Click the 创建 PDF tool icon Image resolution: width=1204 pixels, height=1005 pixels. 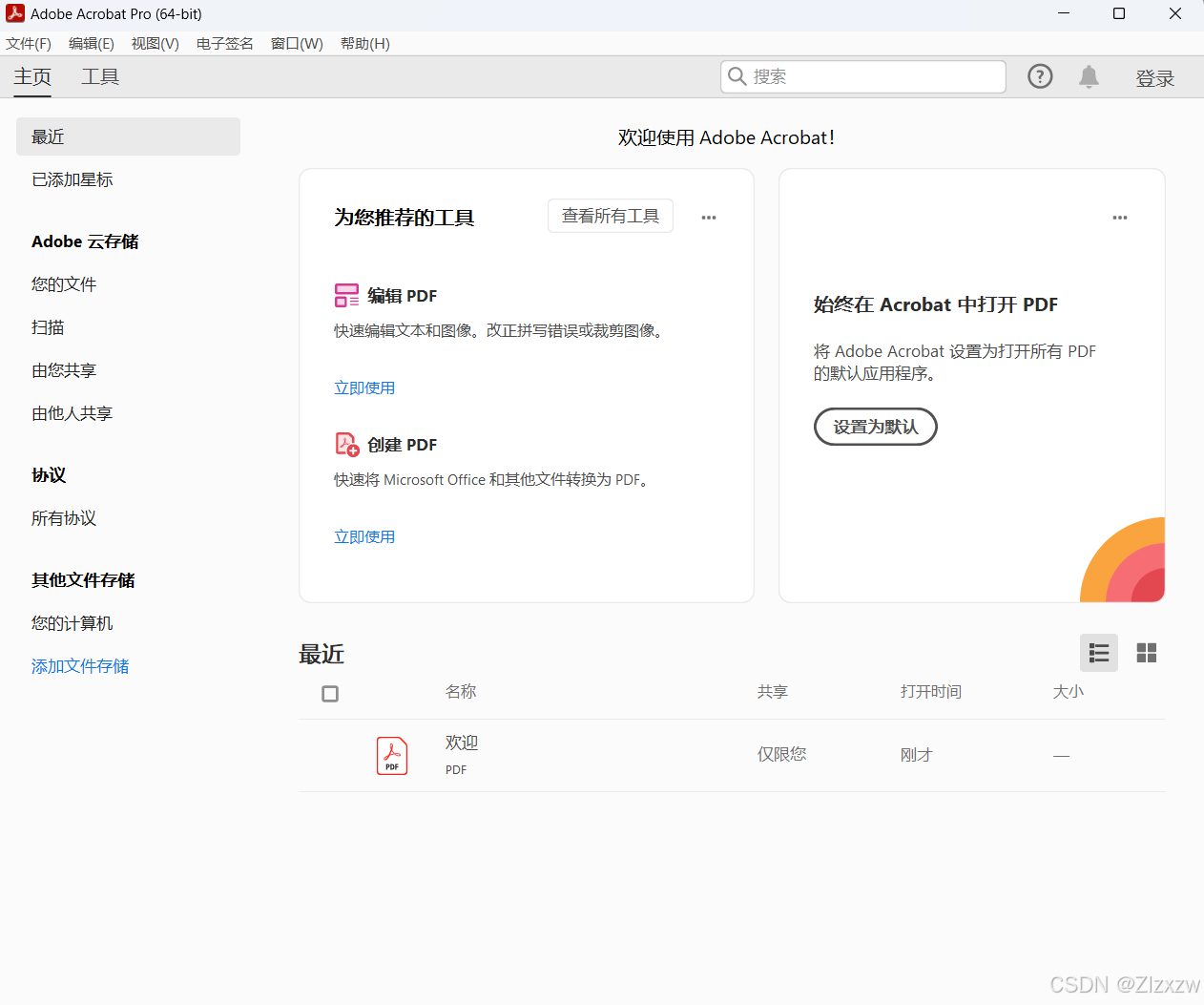(x=346, y=444)
